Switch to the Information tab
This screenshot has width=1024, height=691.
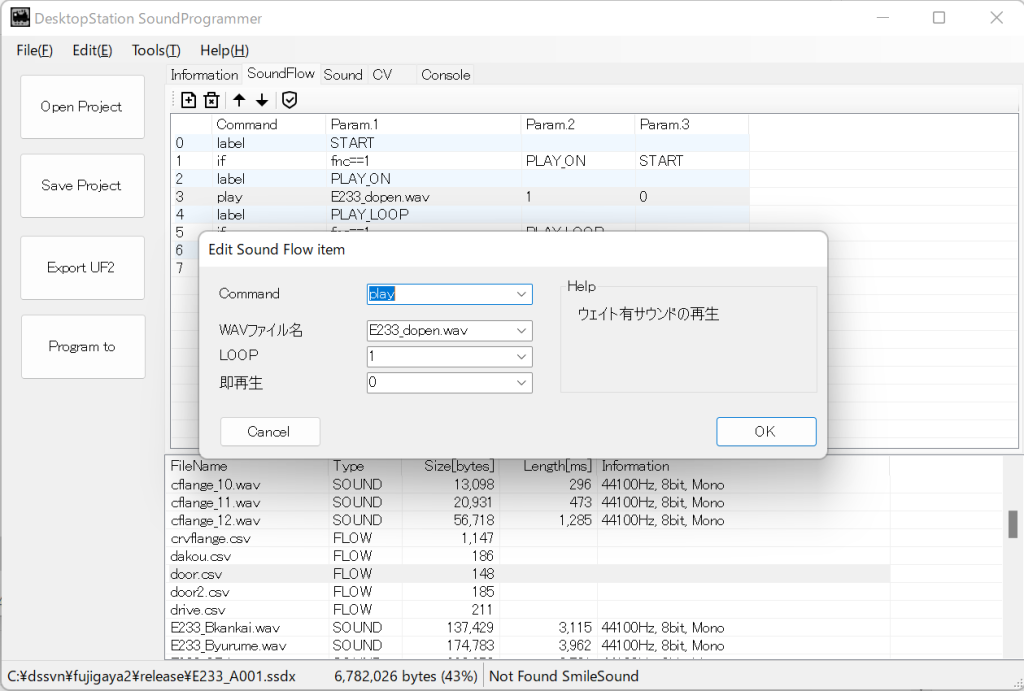[204, 75]
